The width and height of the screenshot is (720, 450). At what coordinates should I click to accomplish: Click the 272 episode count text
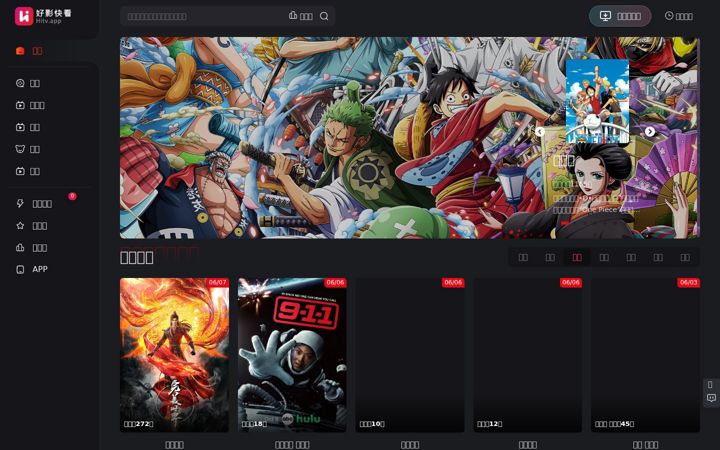(x=138, y=424)
